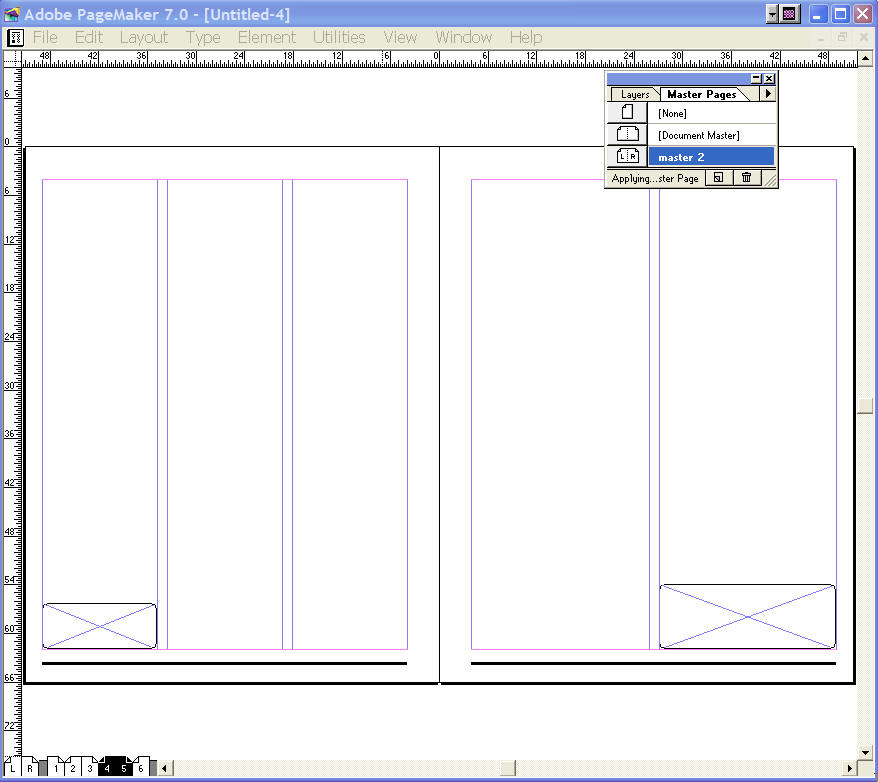Open the Window menu
The width and height of the screenshot is (878, 782).
463,38
